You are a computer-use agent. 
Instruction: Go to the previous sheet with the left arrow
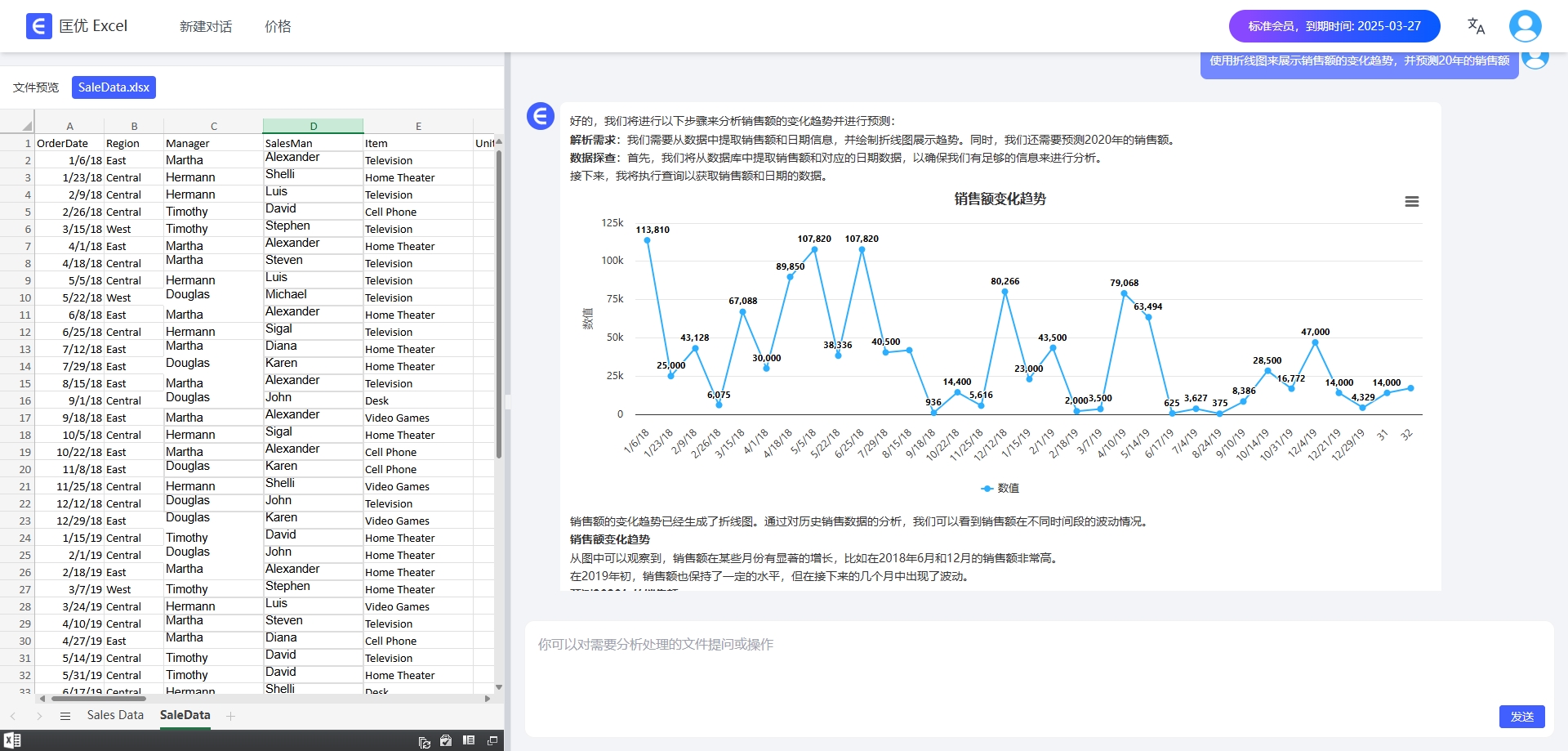pyautogui.click(x=13, y=716)
